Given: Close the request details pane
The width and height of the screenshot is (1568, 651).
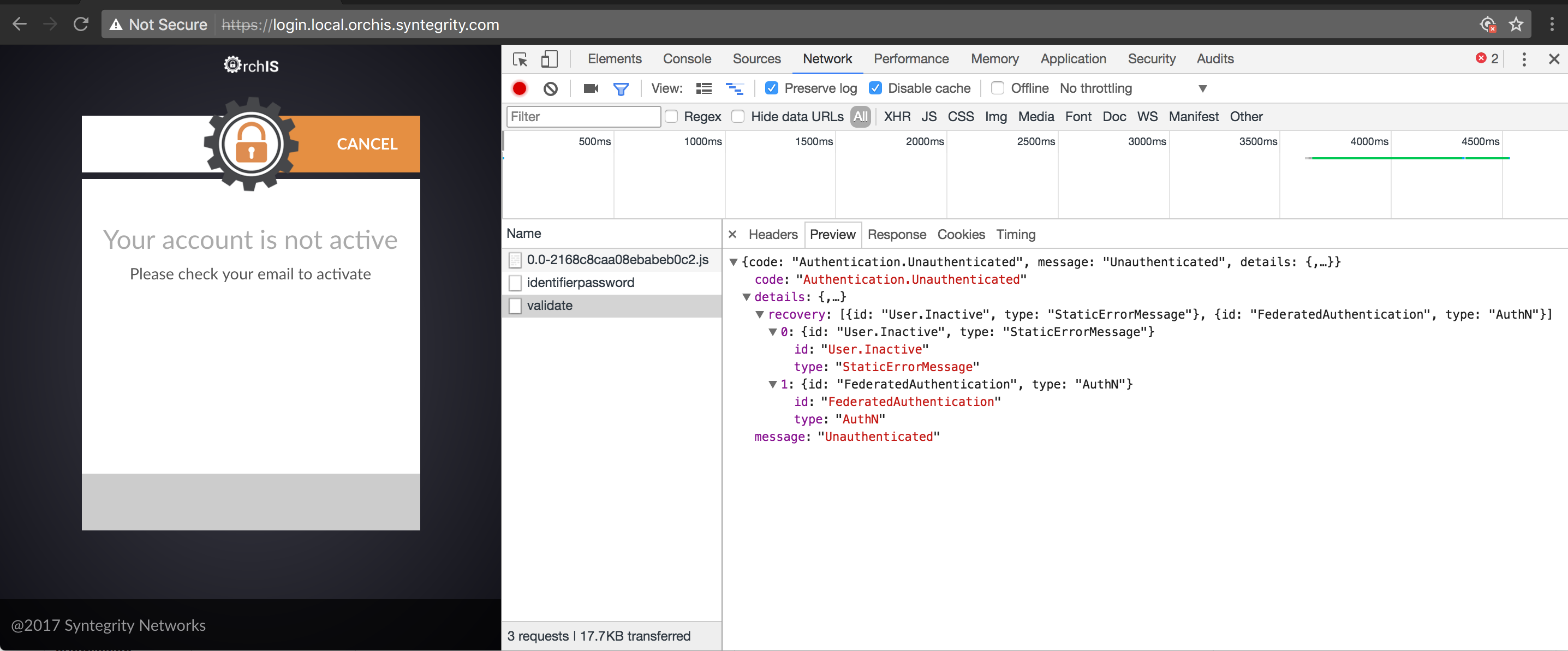Looking at the screenshot, I should (x=732, y=234).
